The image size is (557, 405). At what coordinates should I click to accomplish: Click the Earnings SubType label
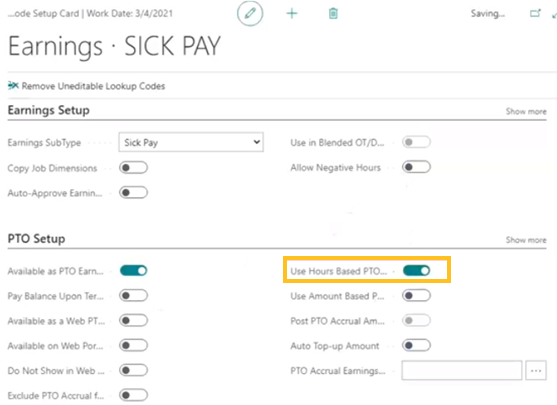click(44, 143)
